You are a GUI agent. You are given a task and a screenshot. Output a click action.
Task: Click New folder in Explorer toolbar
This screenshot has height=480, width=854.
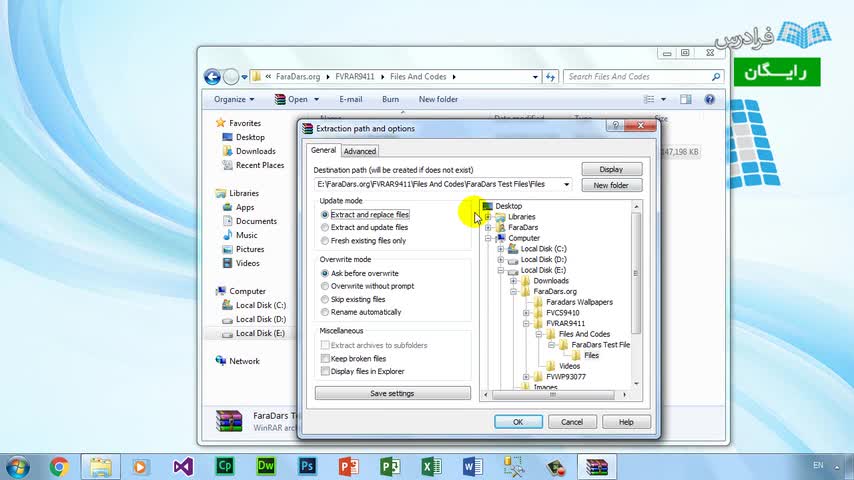click(x=438, y=99)
